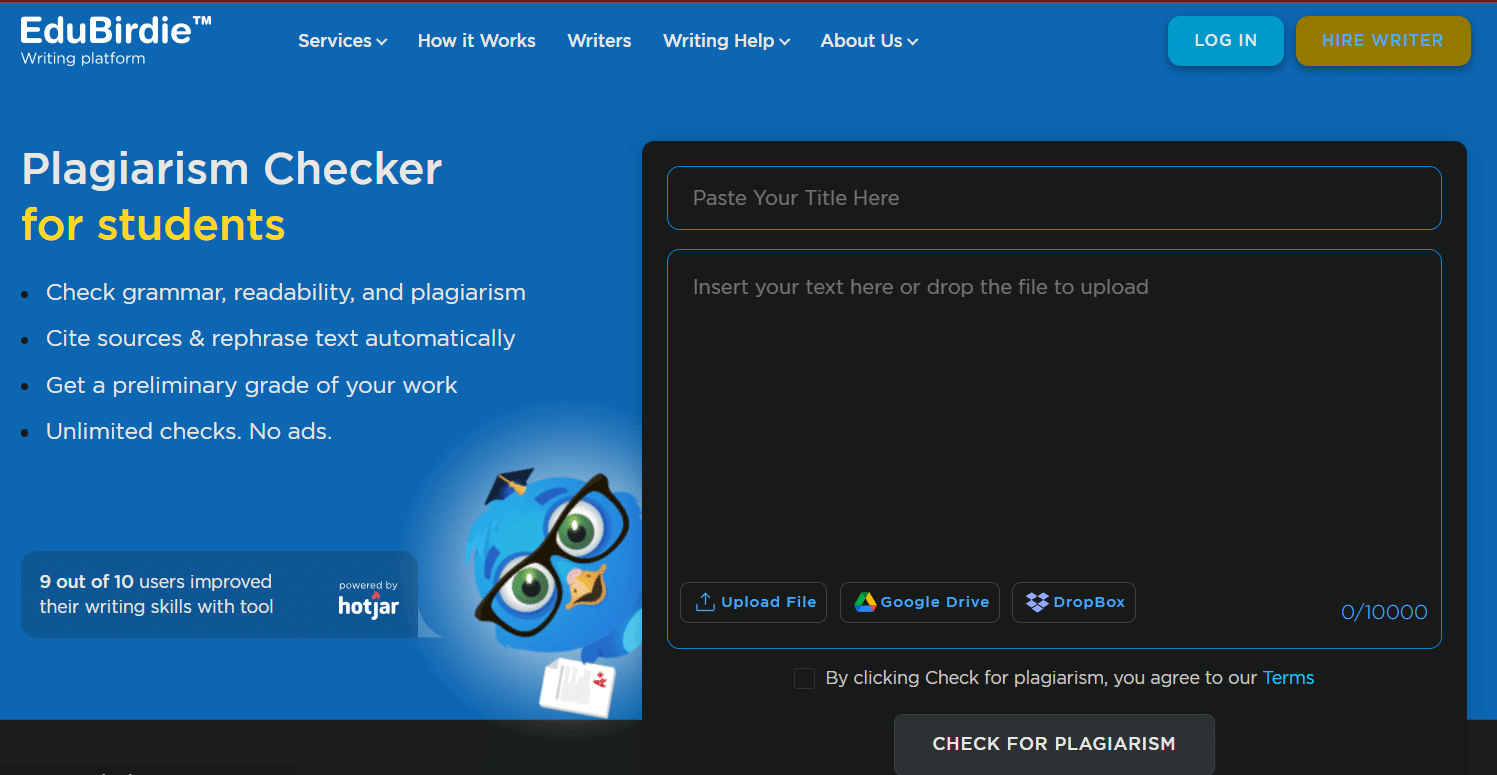This screenshot has height=775, width=1497.
Task: Click the 'Writing platform' tagline
Action: pyautogui.click(x=83, y=58)
